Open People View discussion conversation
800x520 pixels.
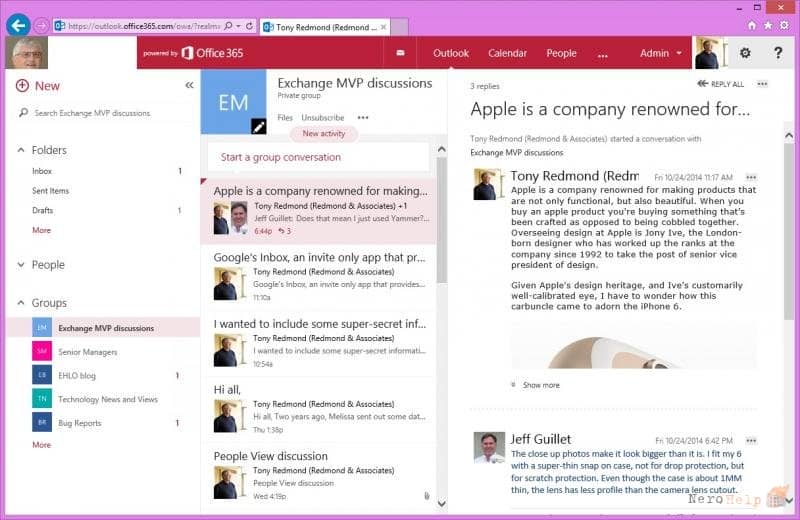point(318,476)
